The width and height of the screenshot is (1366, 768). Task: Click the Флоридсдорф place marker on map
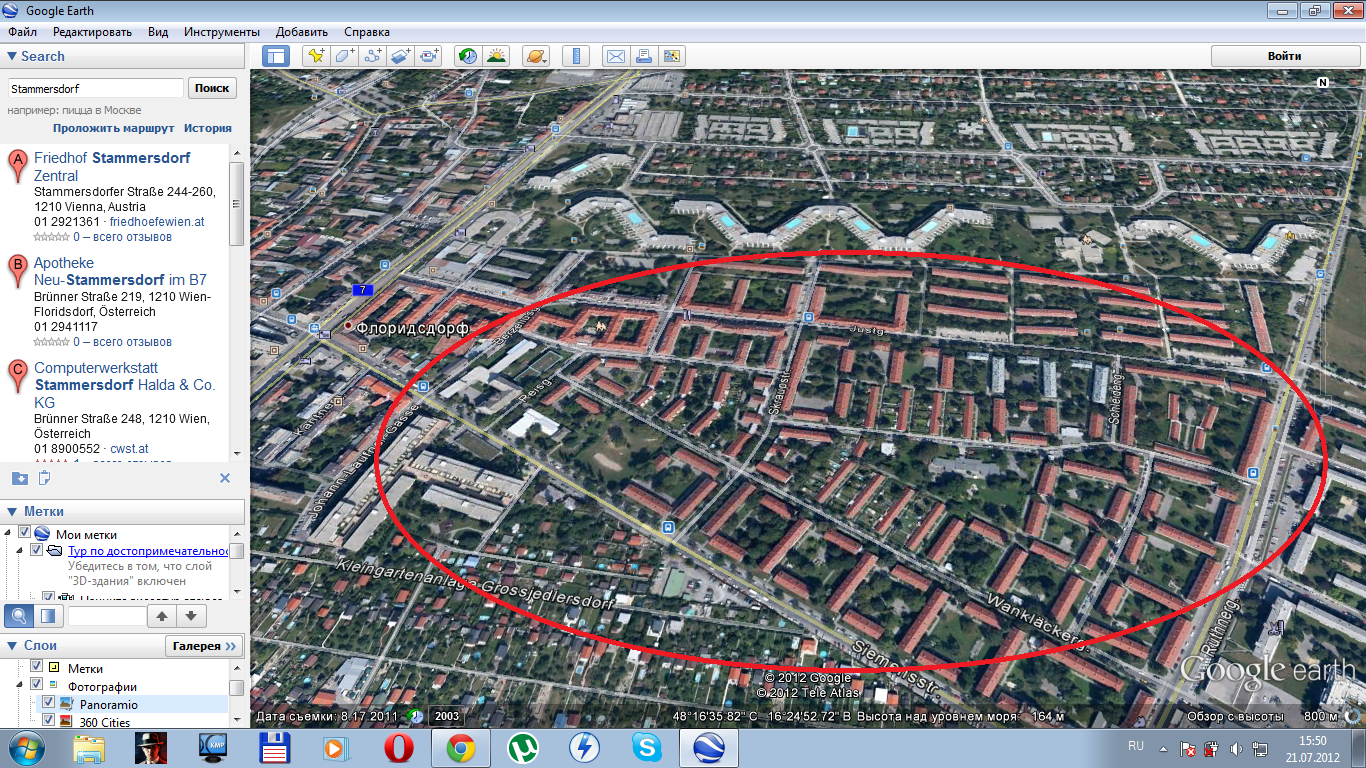tap(349, 326)
